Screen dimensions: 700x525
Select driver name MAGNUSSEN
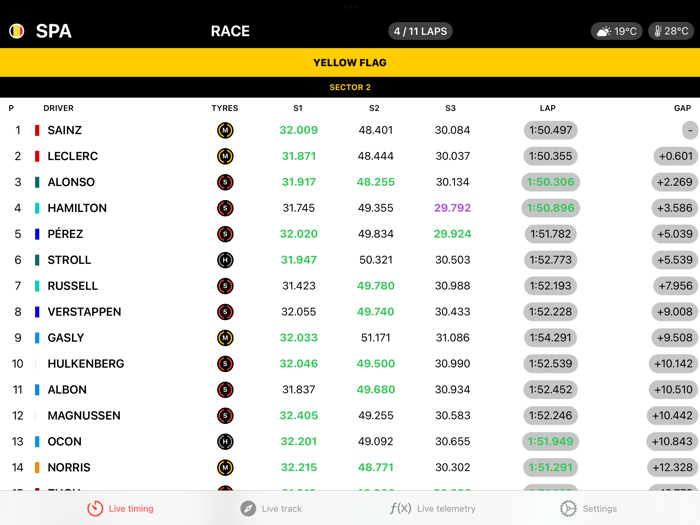(x=84, y=416)
